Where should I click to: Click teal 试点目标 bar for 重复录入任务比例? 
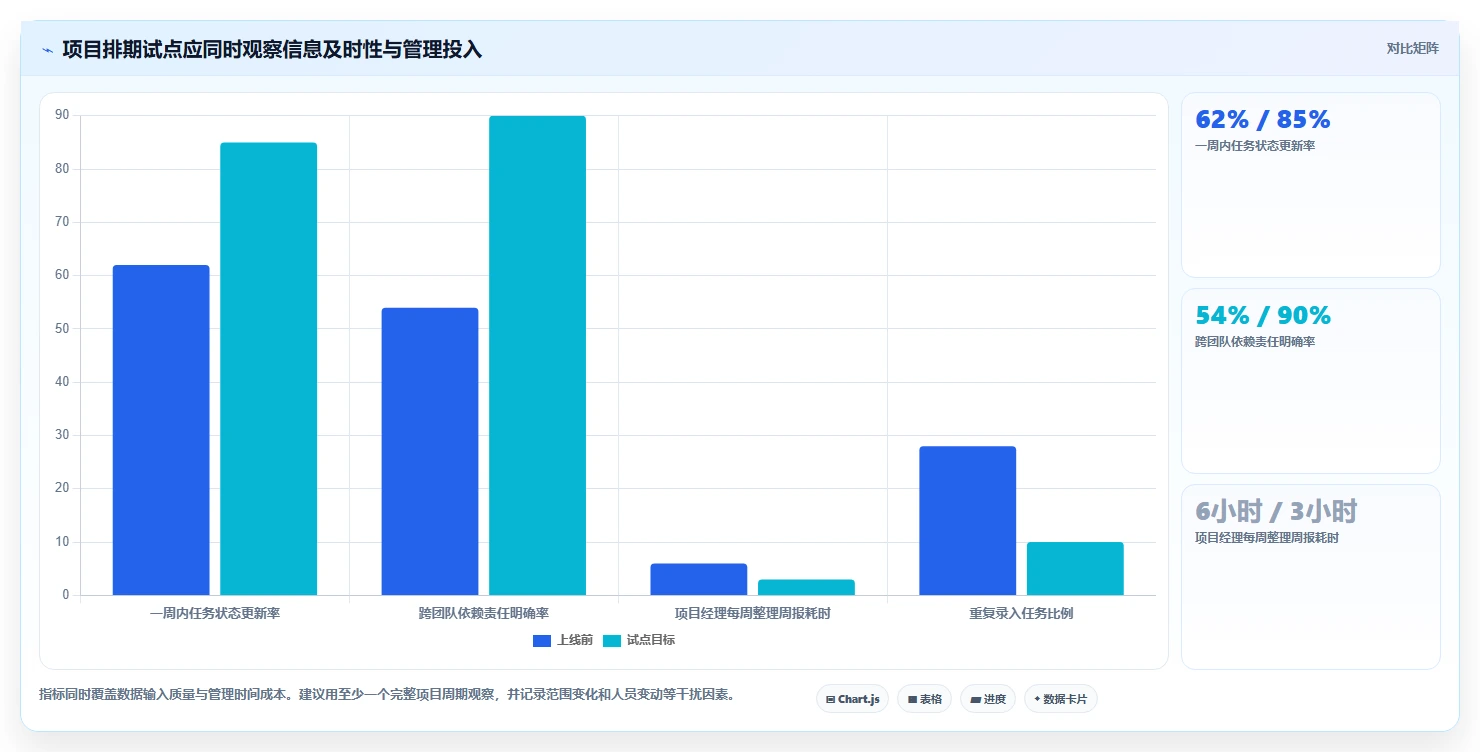coord(1075,568)
